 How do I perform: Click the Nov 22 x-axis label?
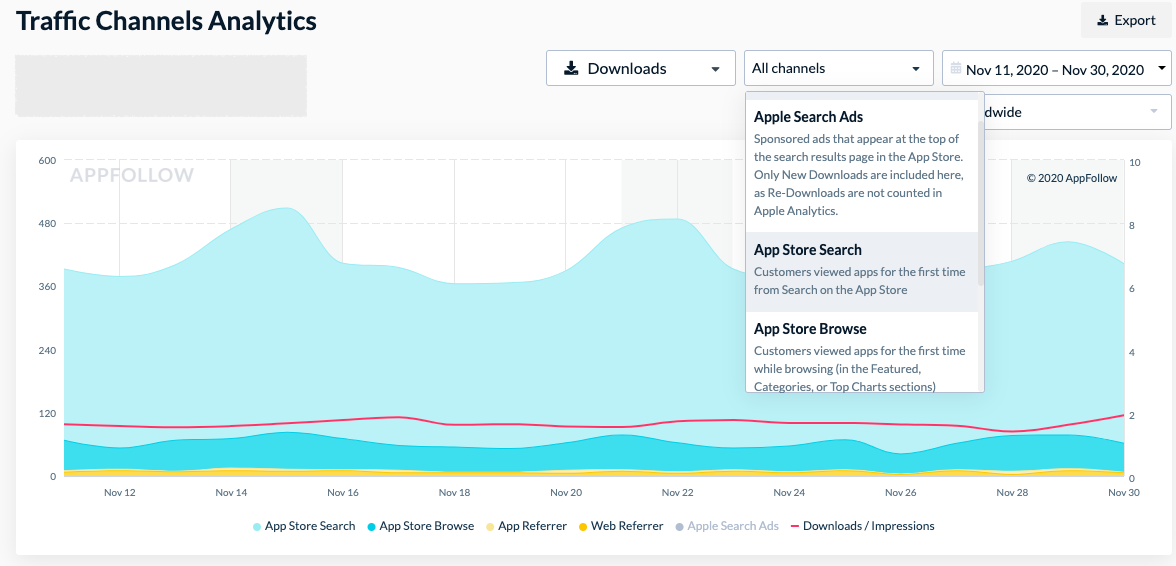678,493
